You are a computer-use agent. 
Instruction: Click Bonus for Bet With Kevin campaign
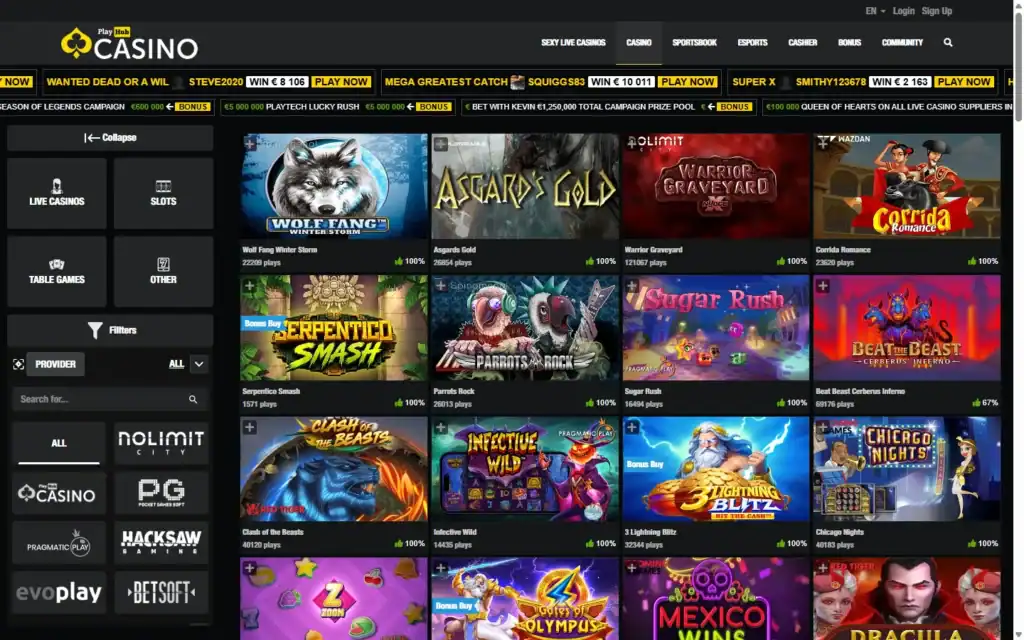(x=734, y=106)
